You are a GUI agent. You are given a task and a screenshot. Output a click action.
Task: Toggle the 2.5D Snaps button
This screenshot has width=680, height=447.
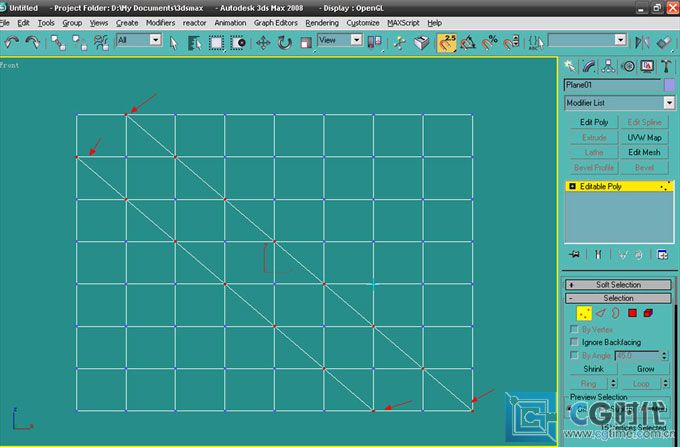(447, 42)
